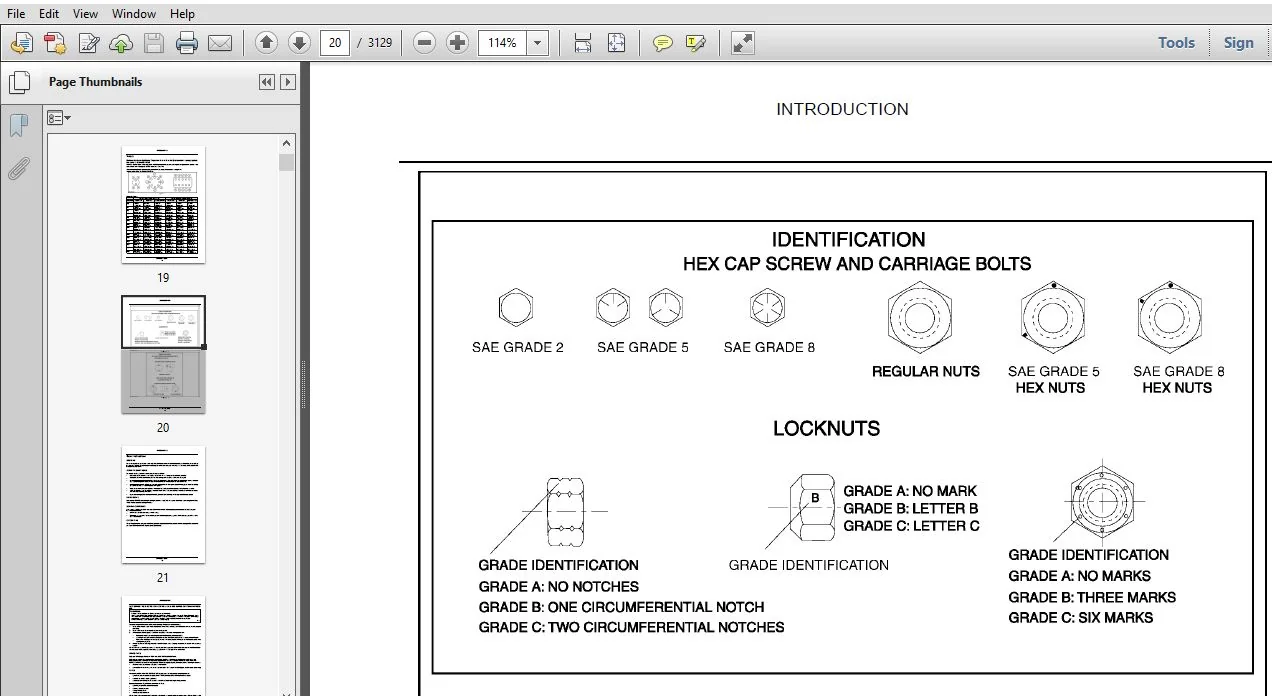Click the Save floppy disk icon
1272x696 pixels.
[x=153, y=43]
